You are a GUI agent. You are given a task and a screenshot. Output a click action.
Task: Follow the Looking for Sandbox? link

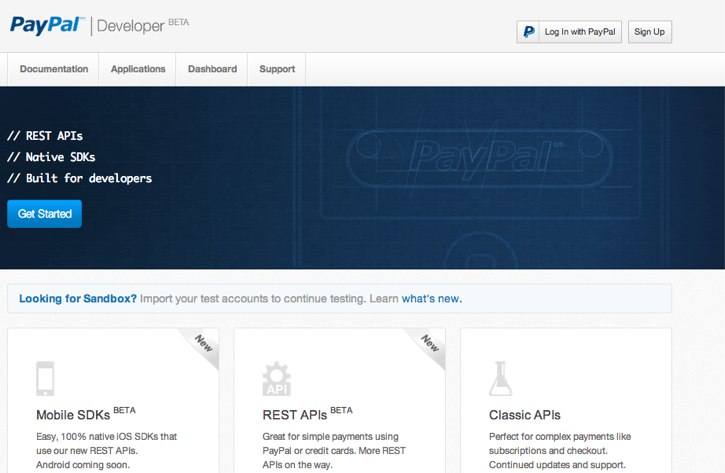pyautogui.click(x=78, y=299)
